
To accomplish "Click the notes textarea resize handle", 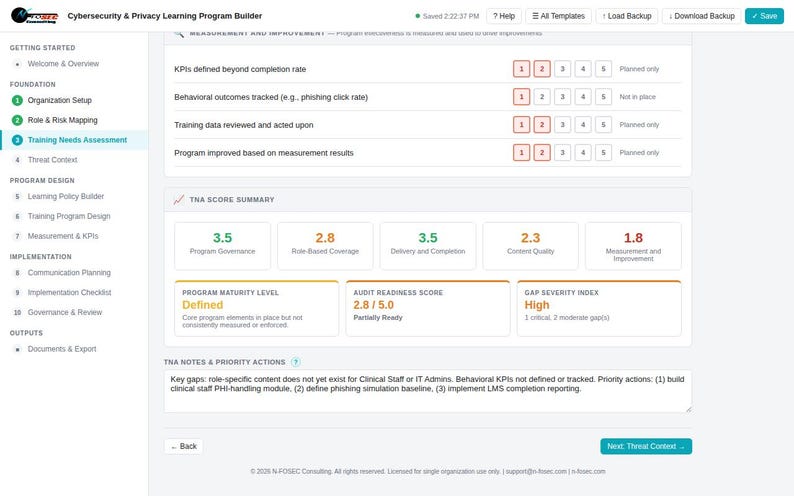I will coord(688,409).
